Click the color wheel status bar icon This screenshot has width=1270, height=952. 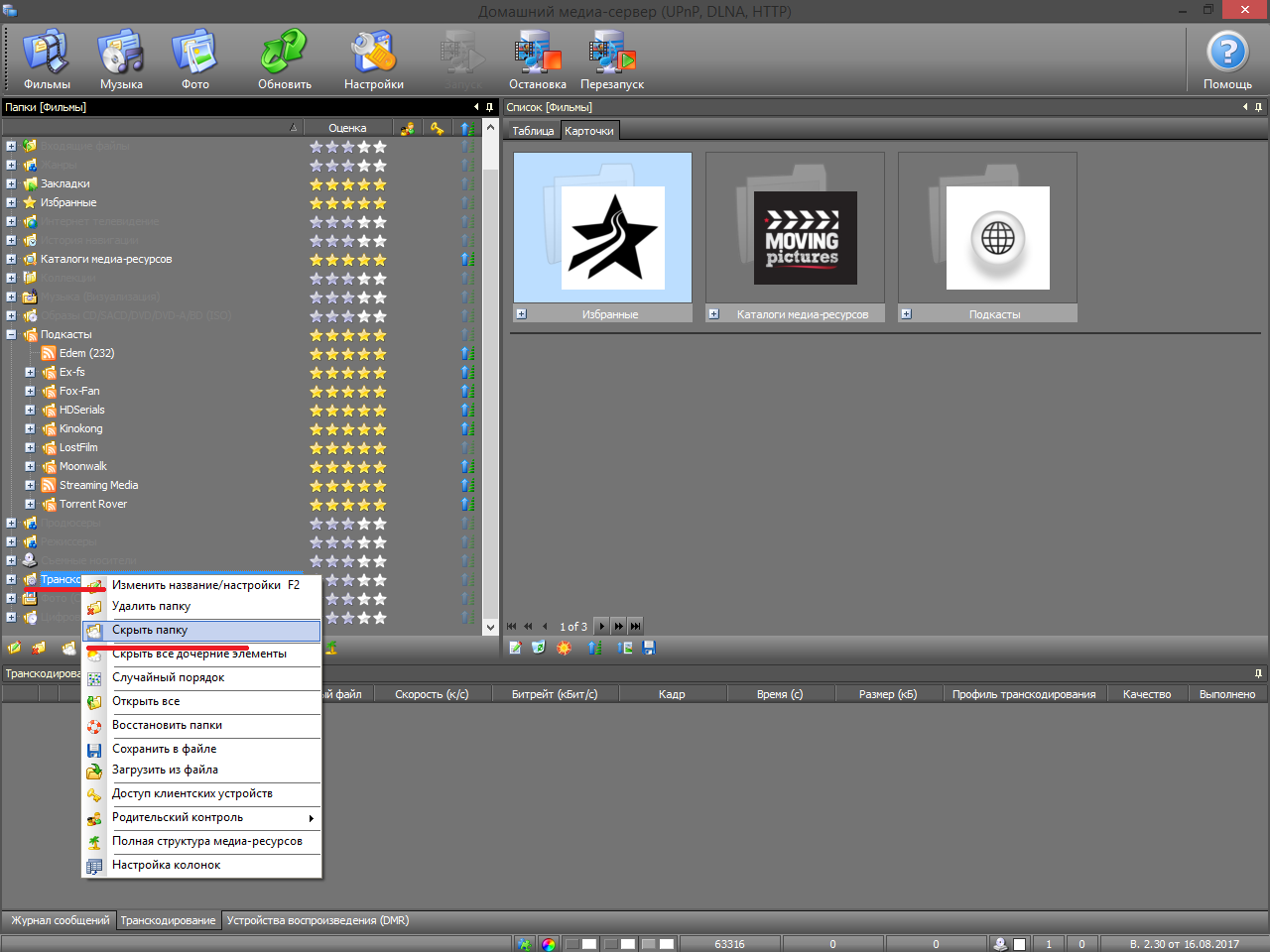(549, 944)
